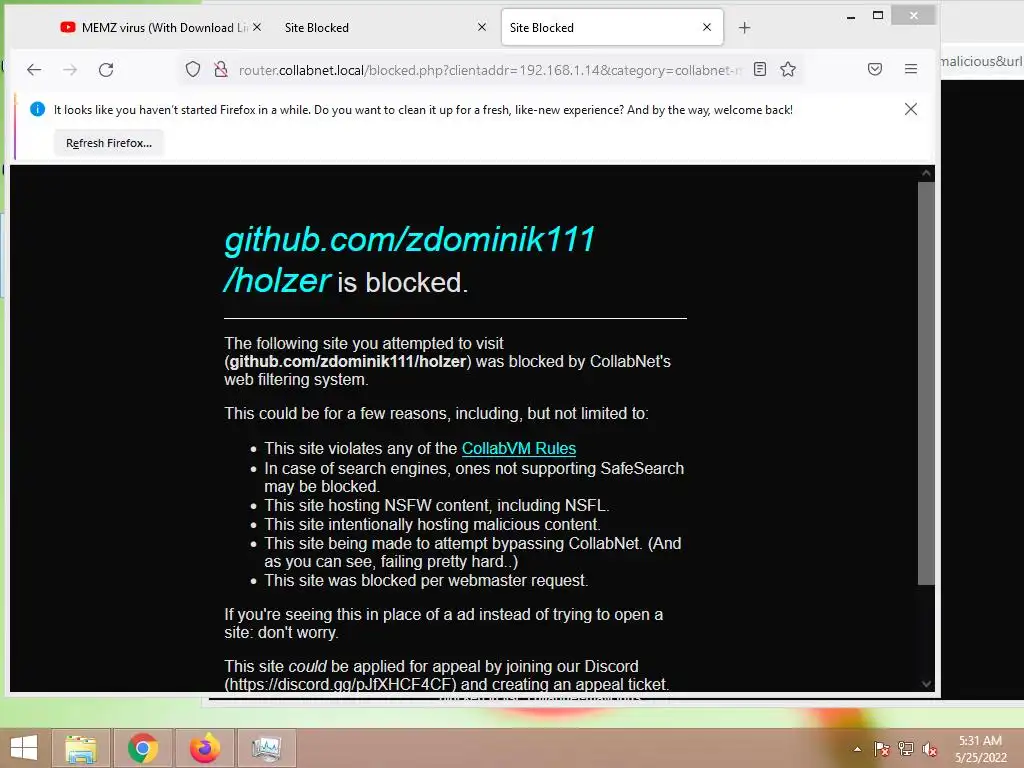This screenshot has width=1024, height=768.
Task: Go back to the previous page
Action: pyautogui.click(x=34, y=69)
